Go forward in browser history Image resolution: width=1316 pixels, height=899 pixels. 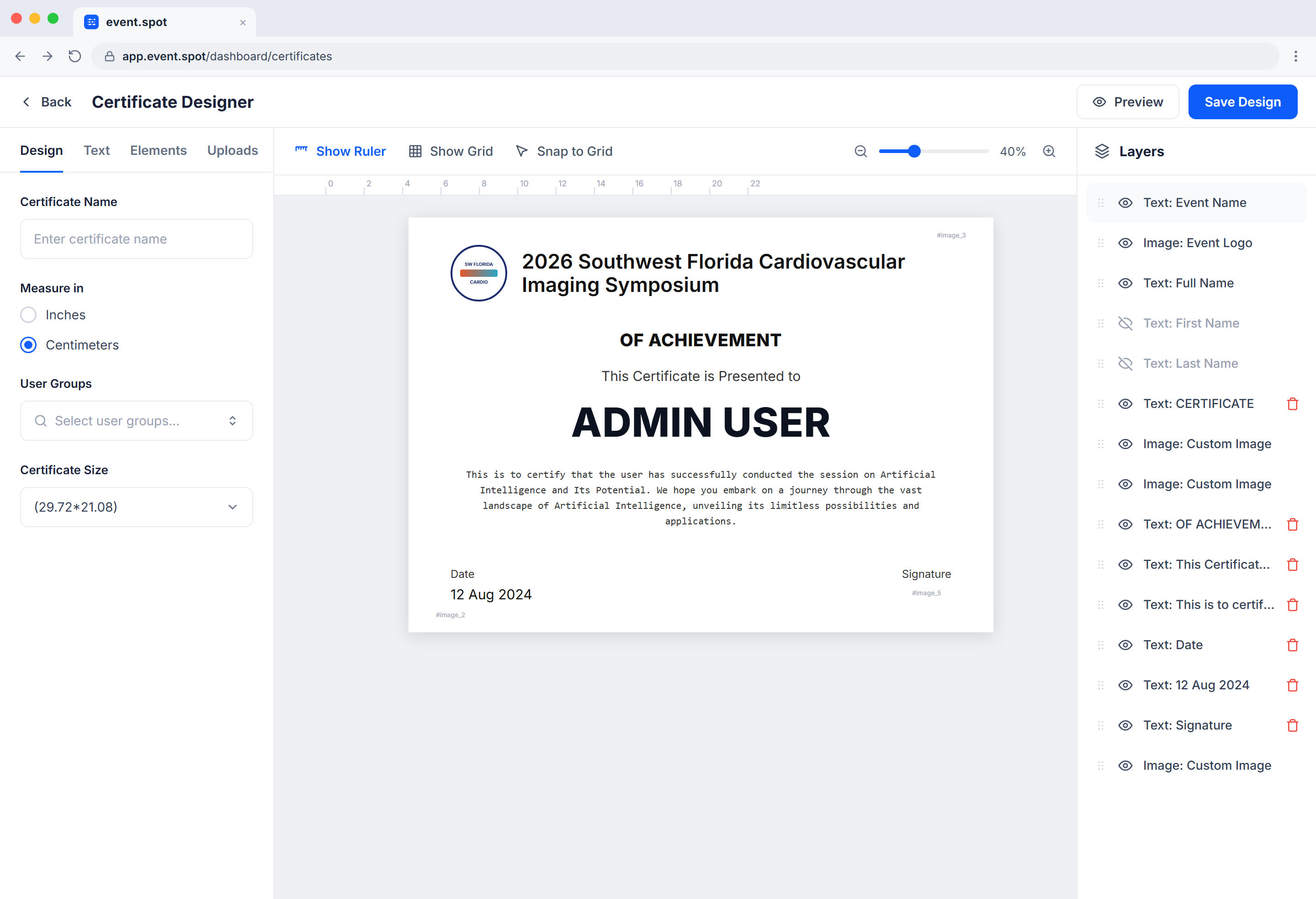pos(48,56)
